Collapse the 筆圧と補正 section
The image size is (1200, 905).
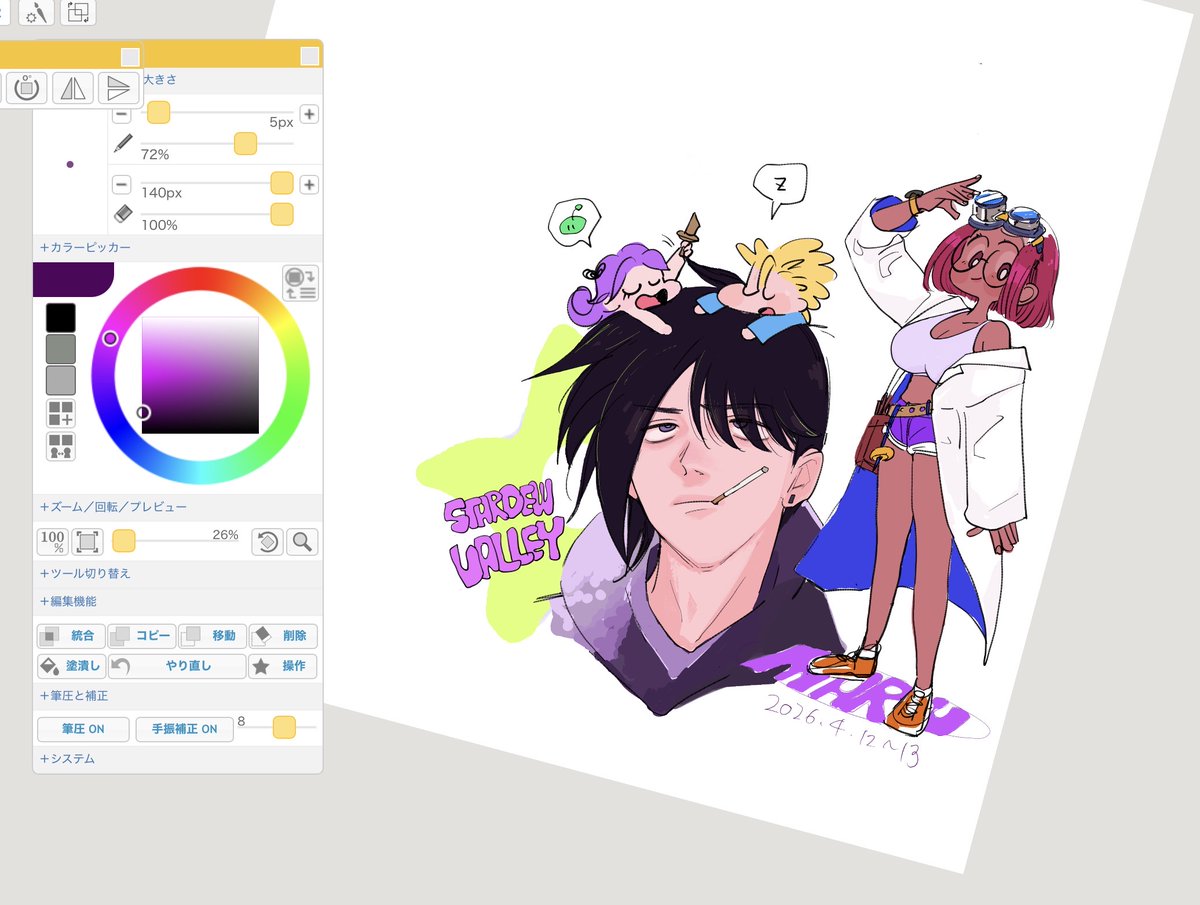[74, 695]
